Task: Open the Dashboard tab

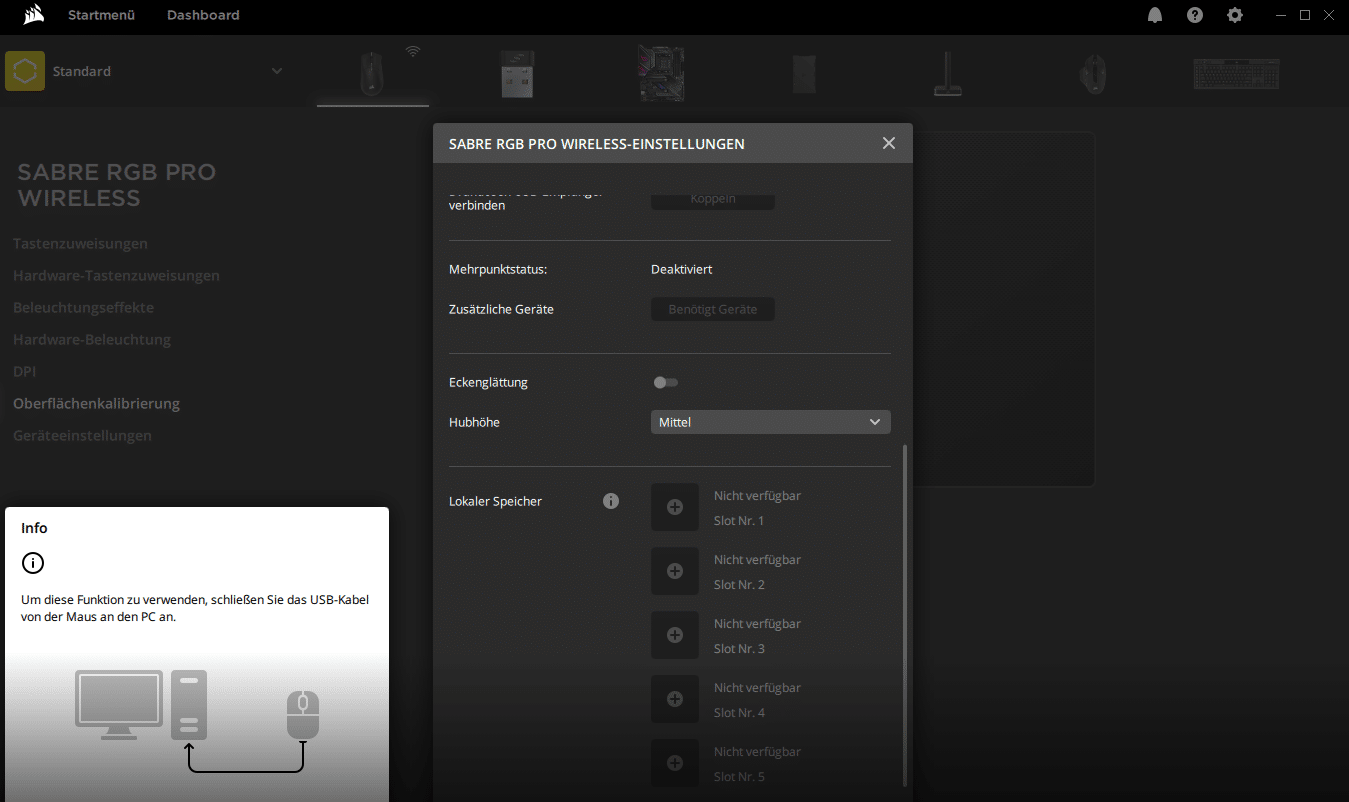Action: coord(203,15)
